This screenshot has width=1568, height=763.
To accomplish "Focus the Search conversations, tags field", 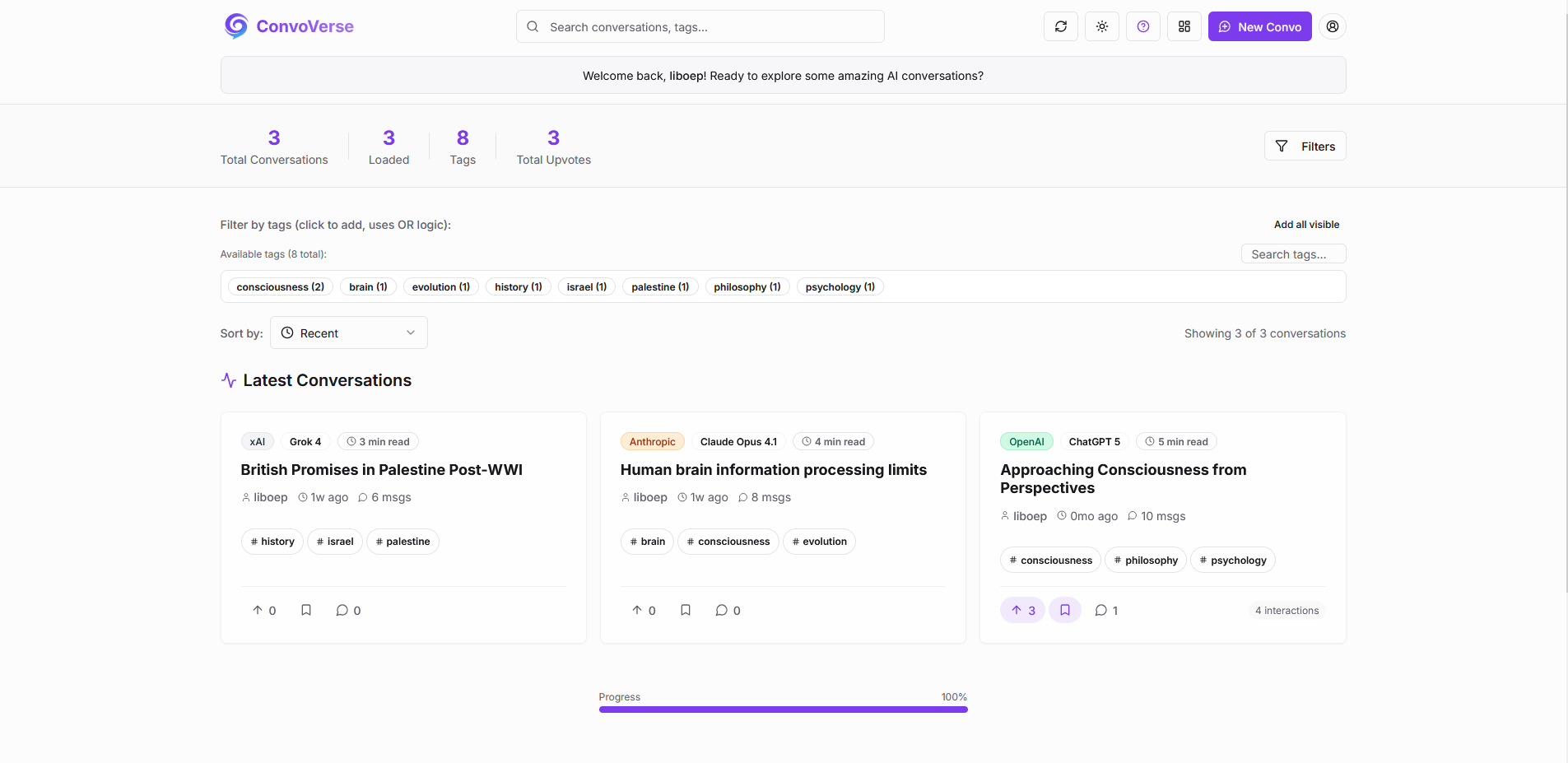I will [700, 26].
